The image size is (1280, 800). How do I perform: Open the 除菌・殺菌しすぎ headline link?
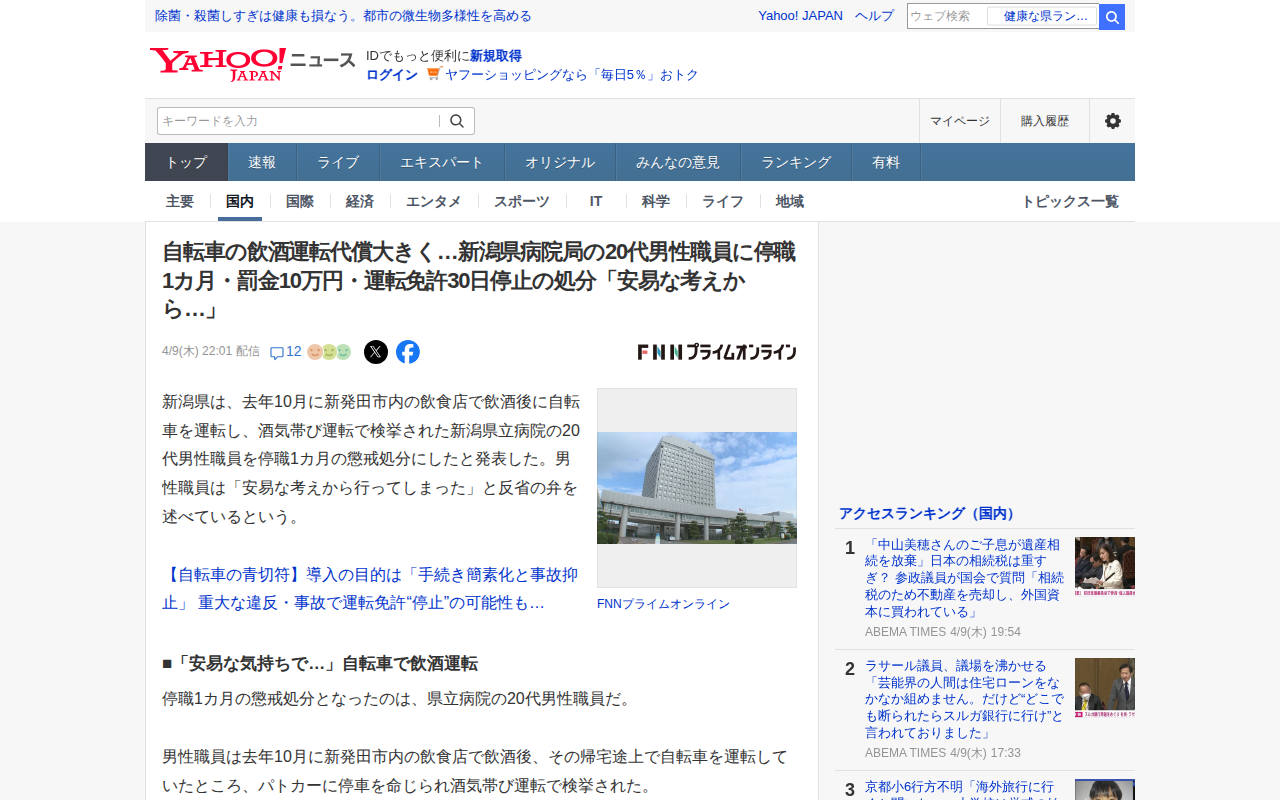pos(343,16)
